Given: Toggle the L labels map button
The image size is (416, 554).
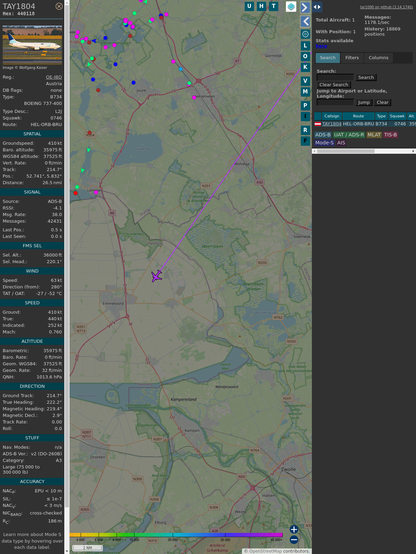Looking at the screenshot, I should (305, 46).
